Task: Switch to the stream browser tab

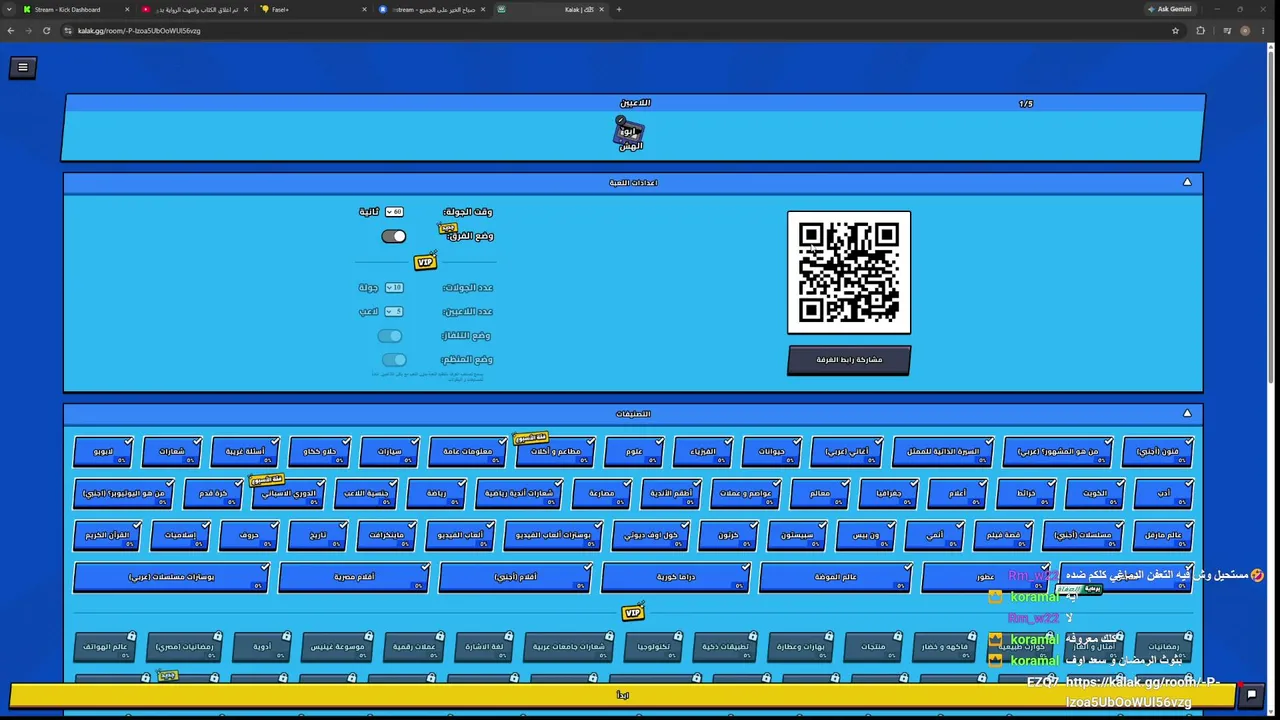Action: pos(432,10)
